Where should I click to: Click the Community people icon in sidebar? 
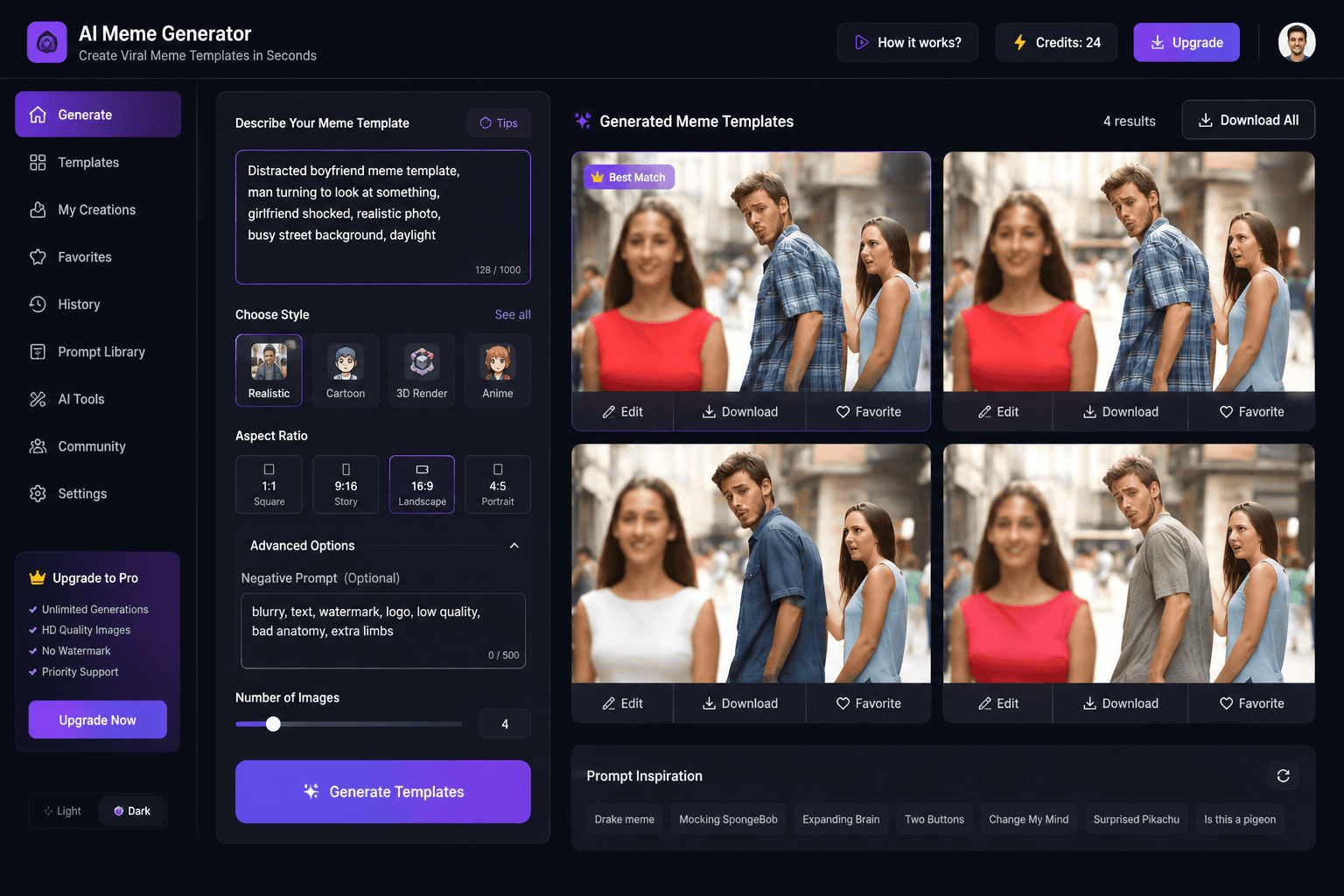click(38, 446)
